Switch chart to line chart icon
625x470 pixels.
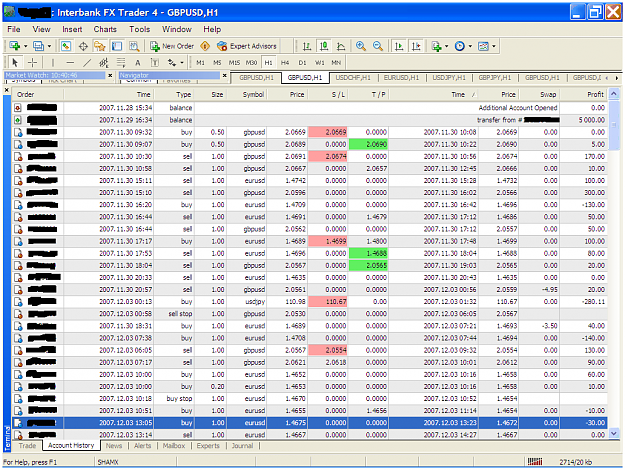click(341, 46)
